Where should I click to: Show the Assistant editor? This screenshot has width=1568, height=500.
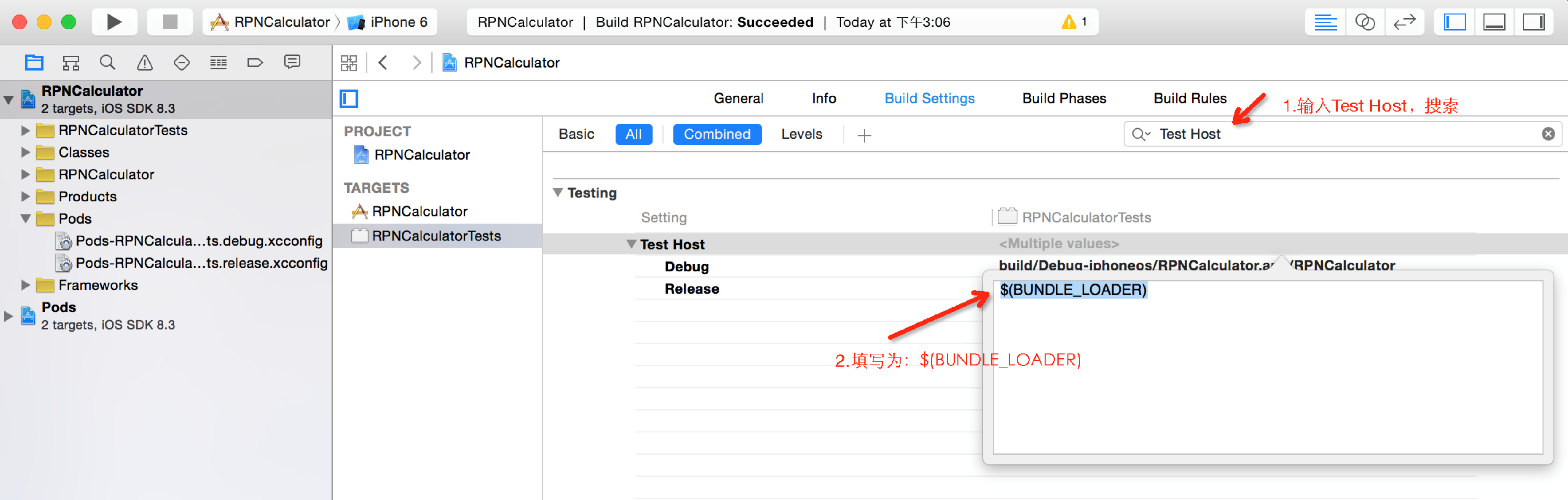[1365, 22]
